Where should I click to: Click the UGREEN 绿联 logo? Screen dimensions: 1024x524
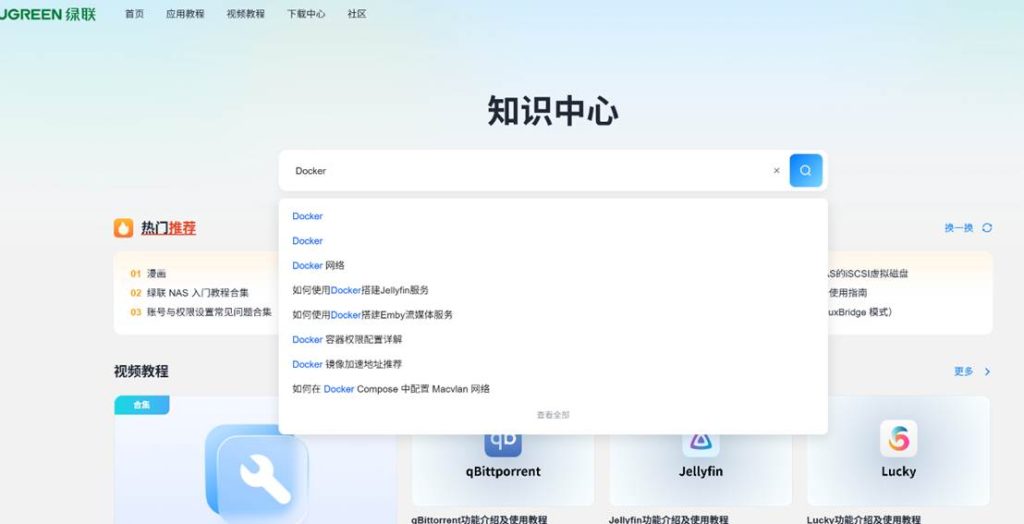tap(48, 14)
